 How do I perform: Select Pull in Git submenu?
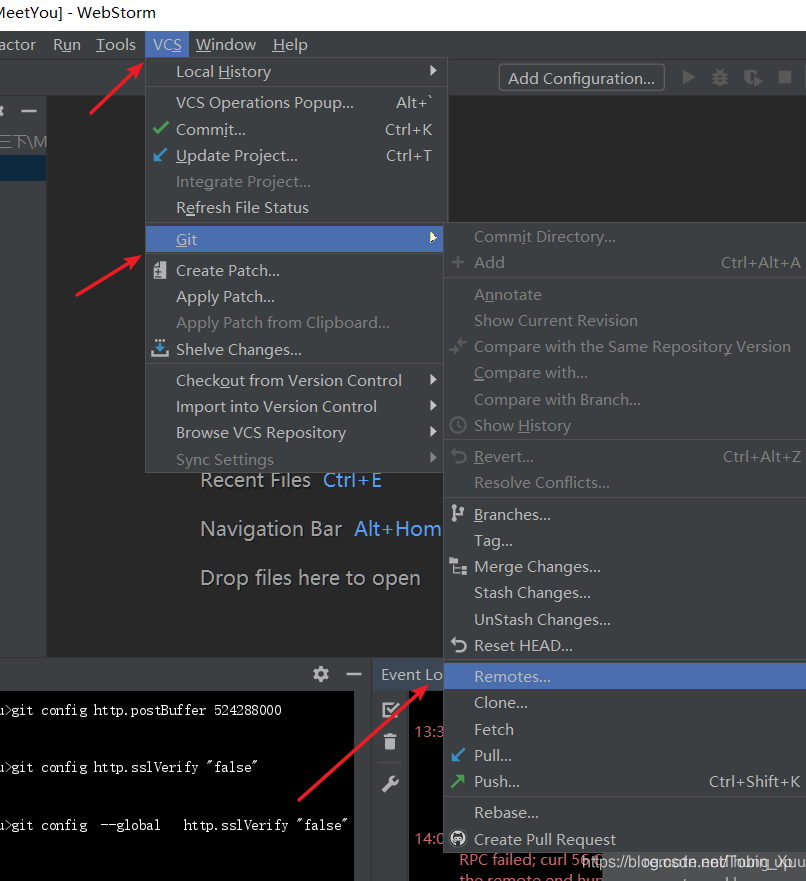pyautogui.click(x=625, y=756)
